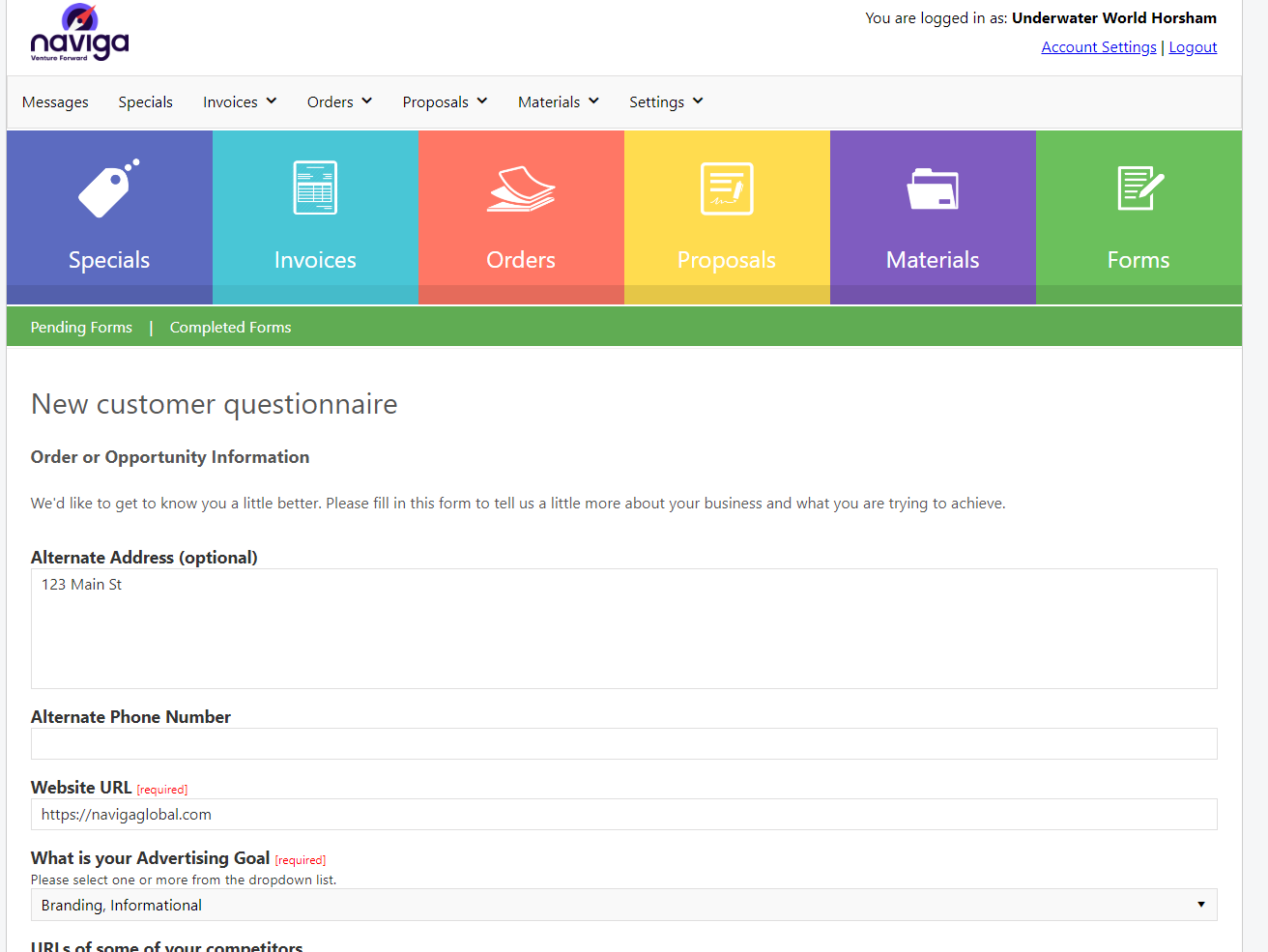Expand the Orders navigation dropdown
Screen dimensions: 1268x952
339,101
